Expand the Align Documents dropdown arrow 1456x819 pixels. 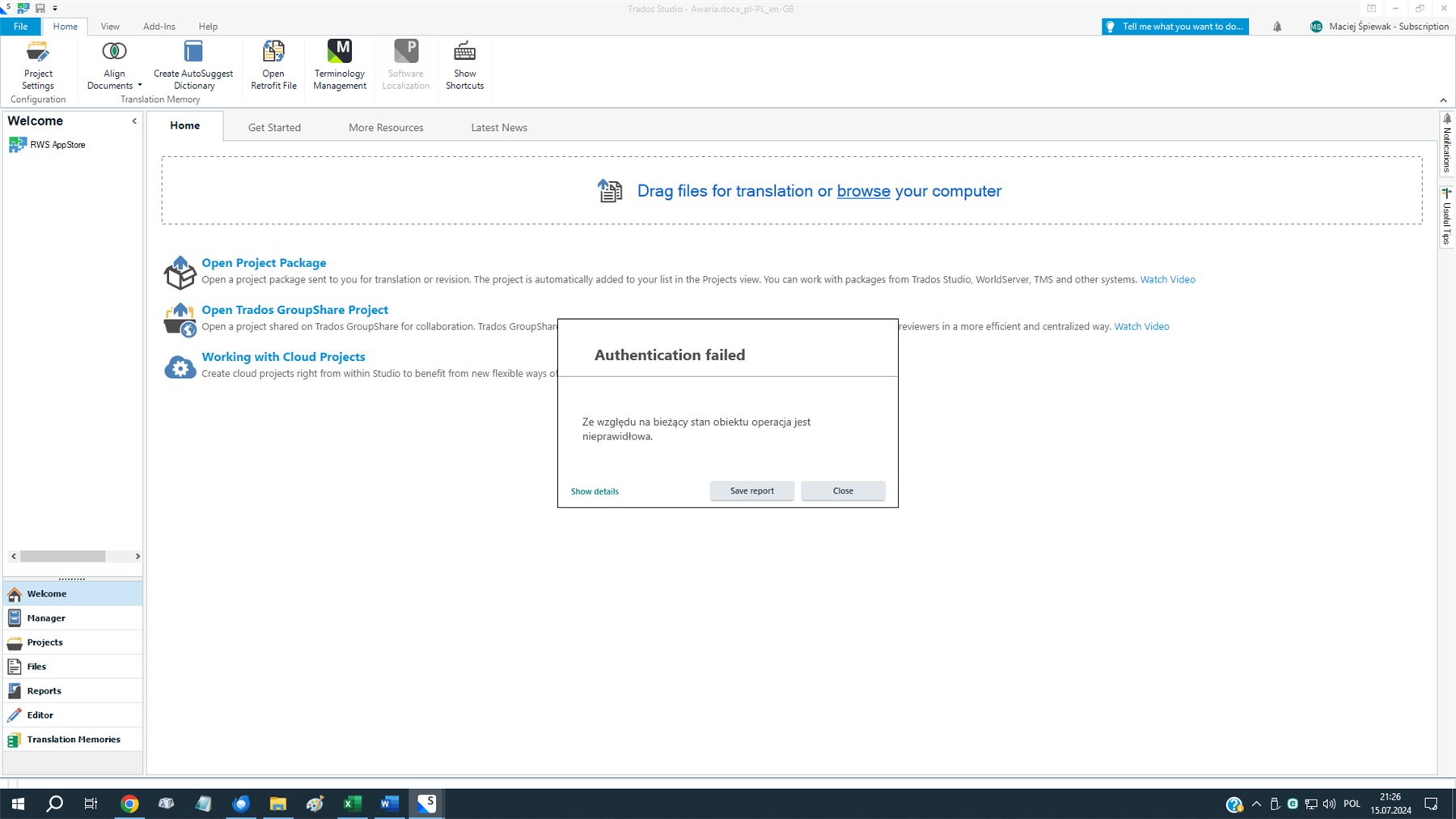[139, 85]
